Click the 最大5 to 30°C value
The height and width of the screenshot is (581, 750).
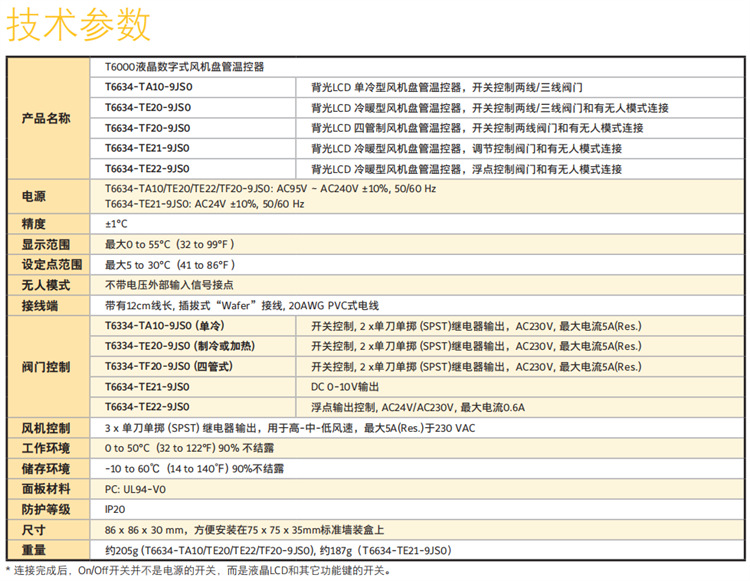point(170,265)
